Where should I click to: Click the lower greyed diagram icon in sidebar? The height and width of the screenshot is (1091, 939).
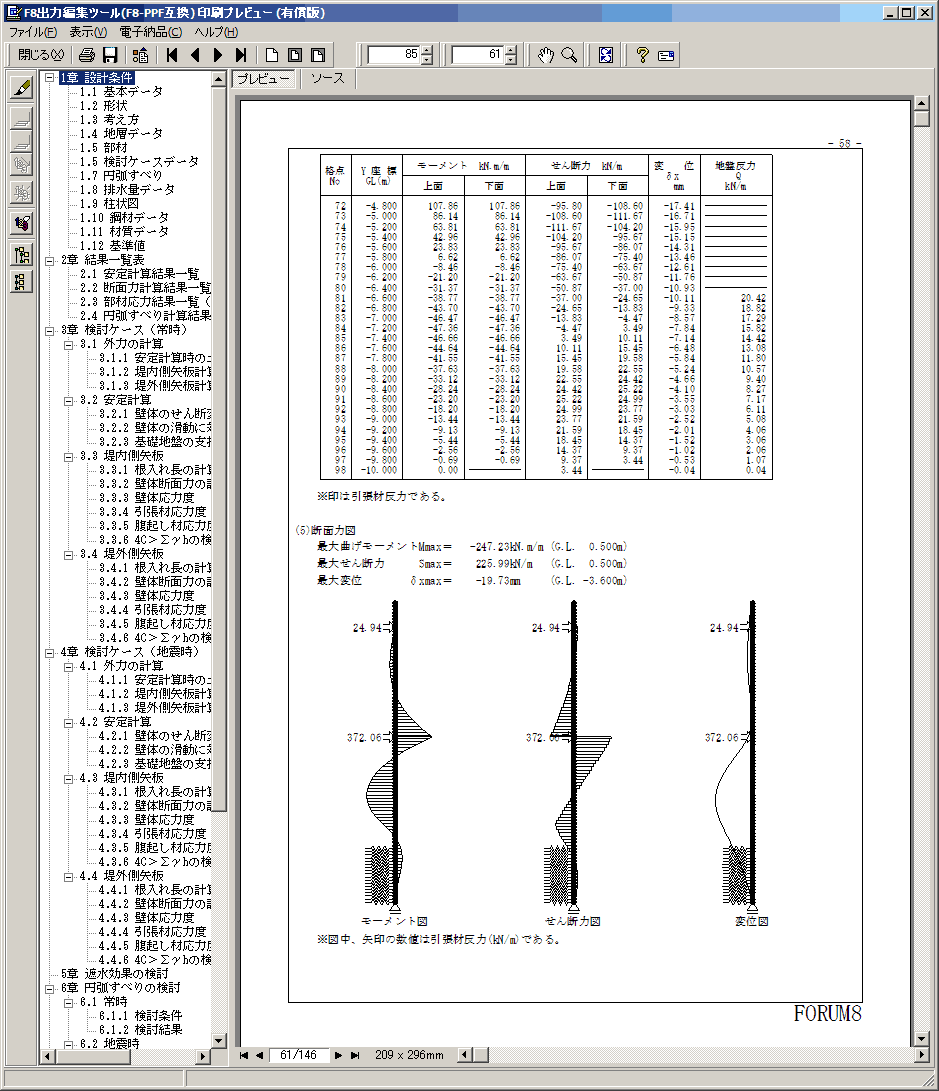pyautogui.click(x=22, y=192)
